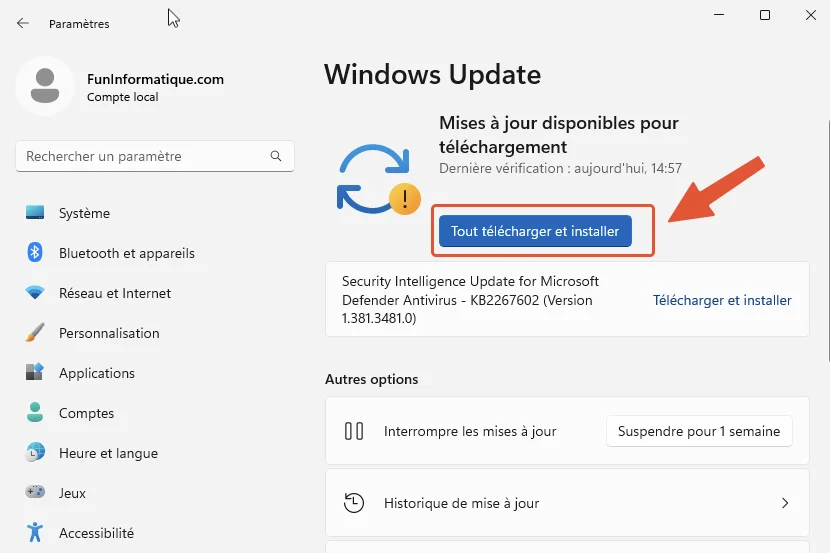Image resolution: width=830 pixels, height=553 pixels.
Task: Open the Comptes category
Action: coord(155,413)
